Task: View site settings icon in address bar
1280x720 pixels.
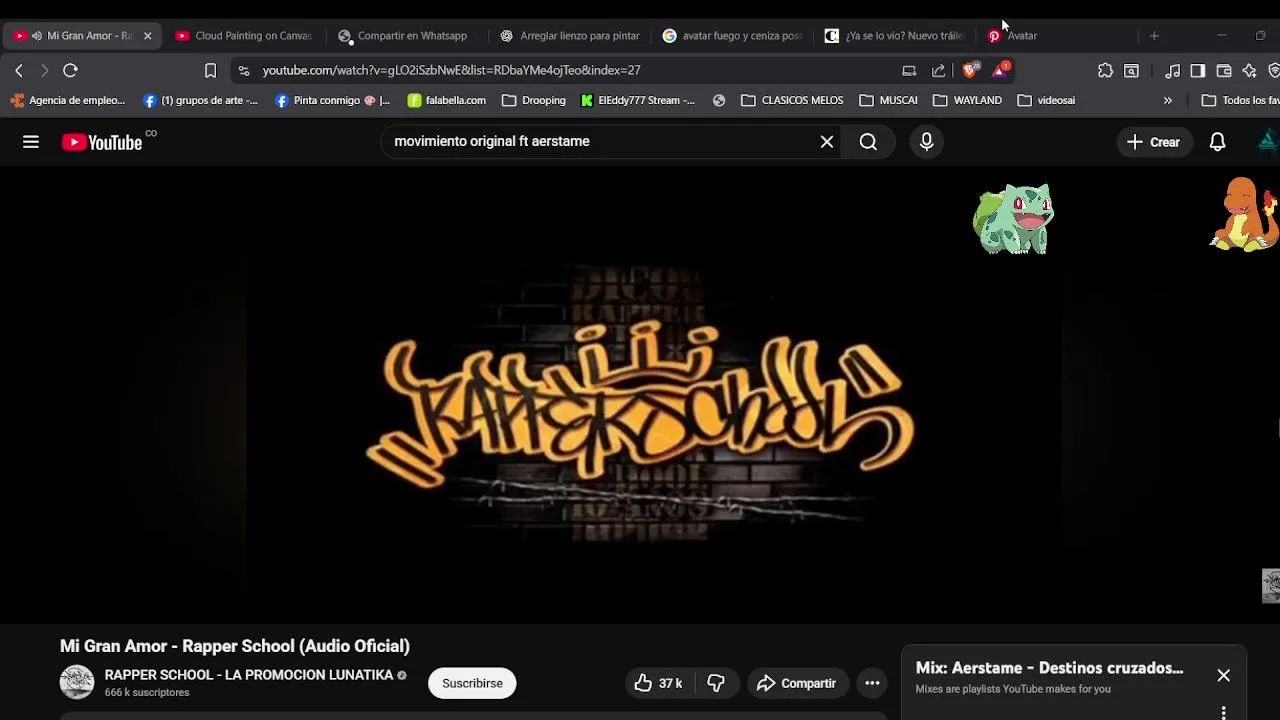Action: [x=244, y=70]
